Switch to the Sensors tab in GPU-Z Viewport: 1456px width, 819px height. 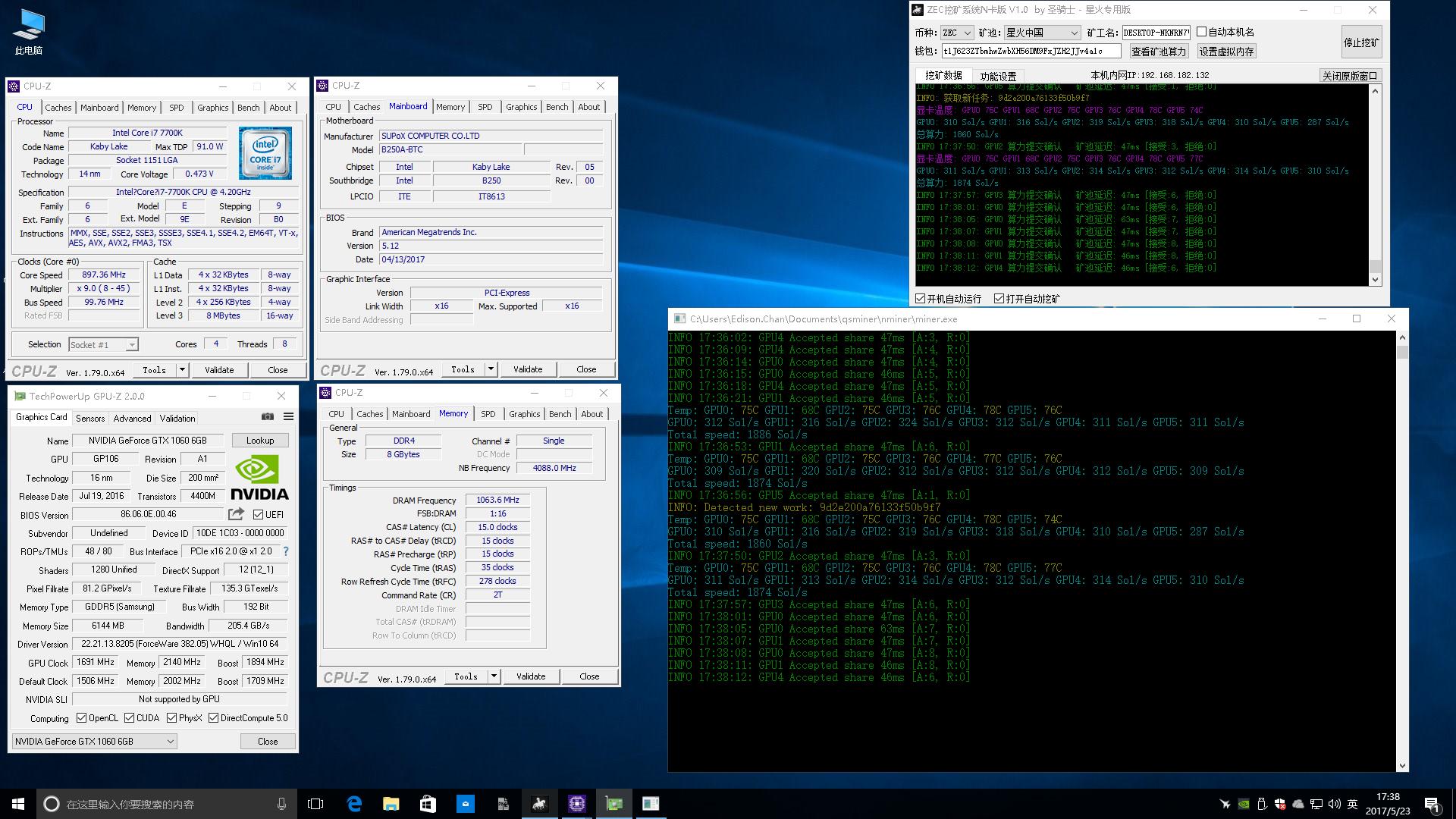90,419
